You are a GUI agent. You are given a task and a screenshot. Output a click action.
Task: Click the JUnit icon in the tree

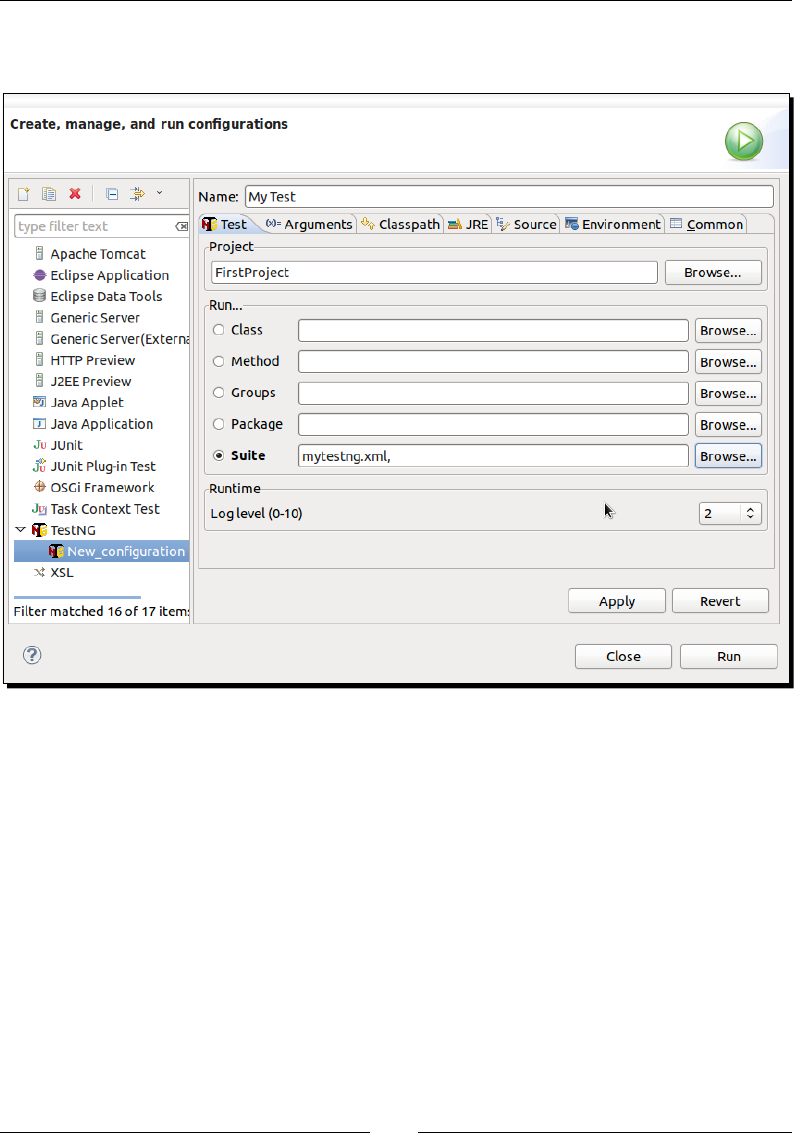point(39,444)
